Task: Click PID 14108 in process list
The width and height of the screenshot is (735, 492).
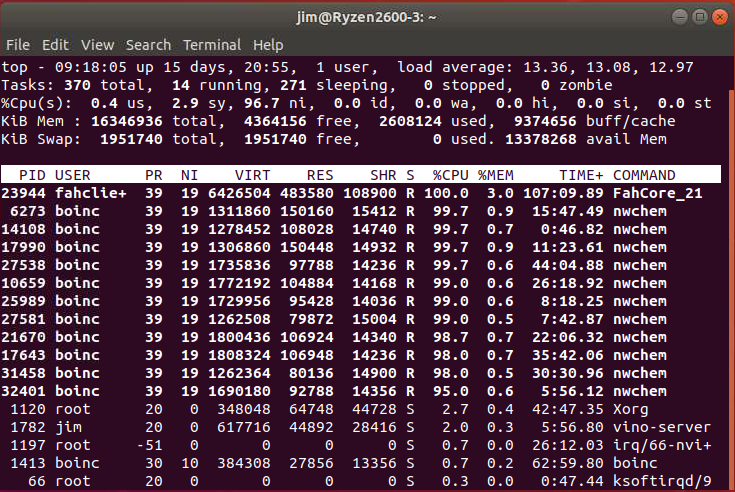Action: [x=23, y=229]
